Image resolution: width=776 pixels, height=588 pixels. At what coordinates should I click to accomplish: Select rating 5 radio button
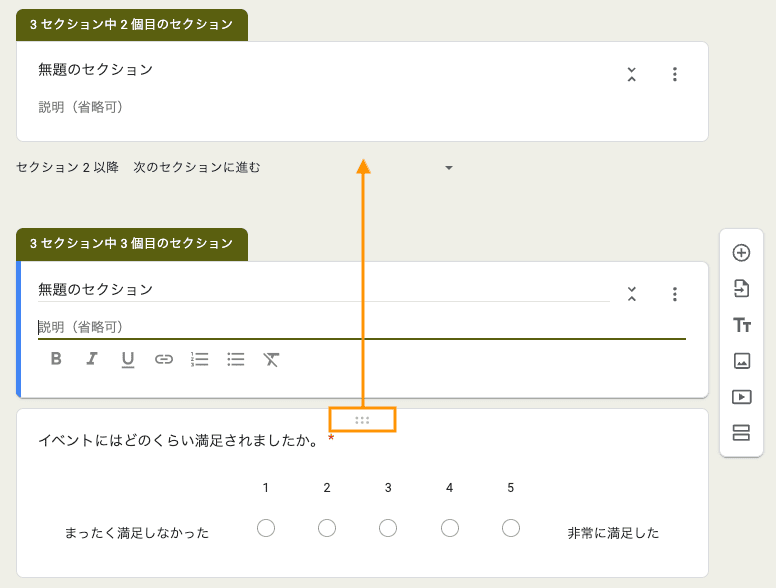pos(511,528)
